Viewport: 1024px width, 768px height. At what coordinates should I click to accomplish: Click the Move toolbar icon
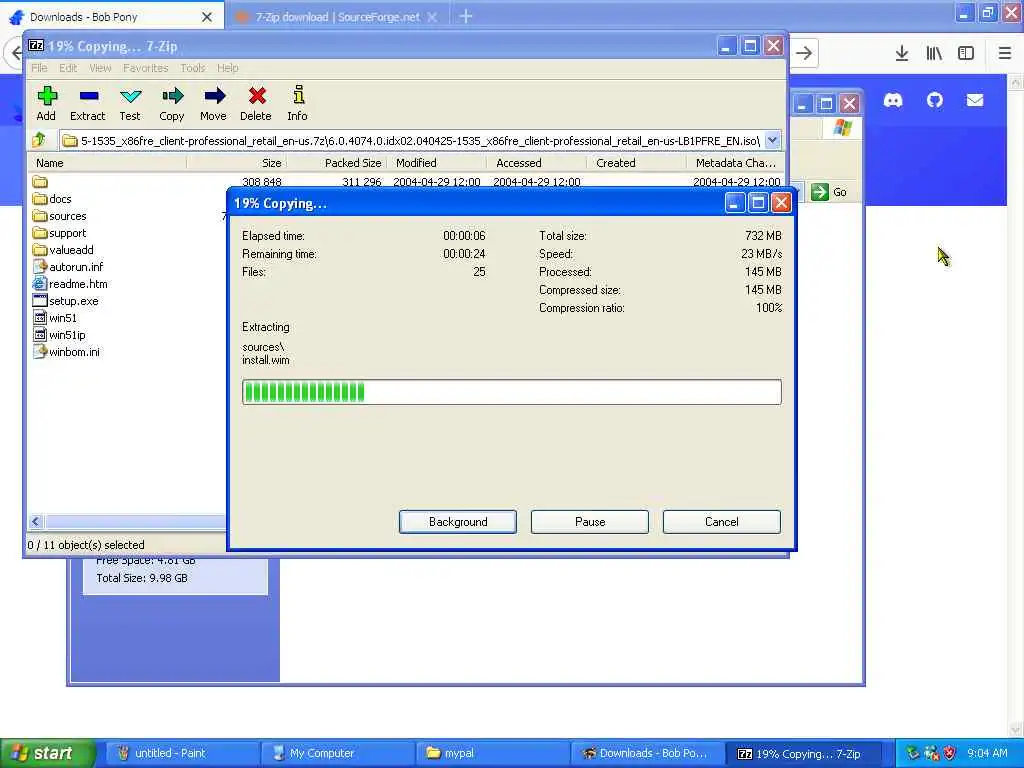click(x=214, y=103)
